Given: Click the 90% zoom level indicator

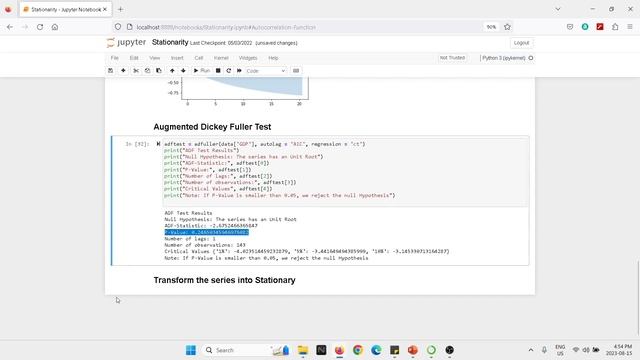Looking at the screenshot, I should [x=491, y=27].
